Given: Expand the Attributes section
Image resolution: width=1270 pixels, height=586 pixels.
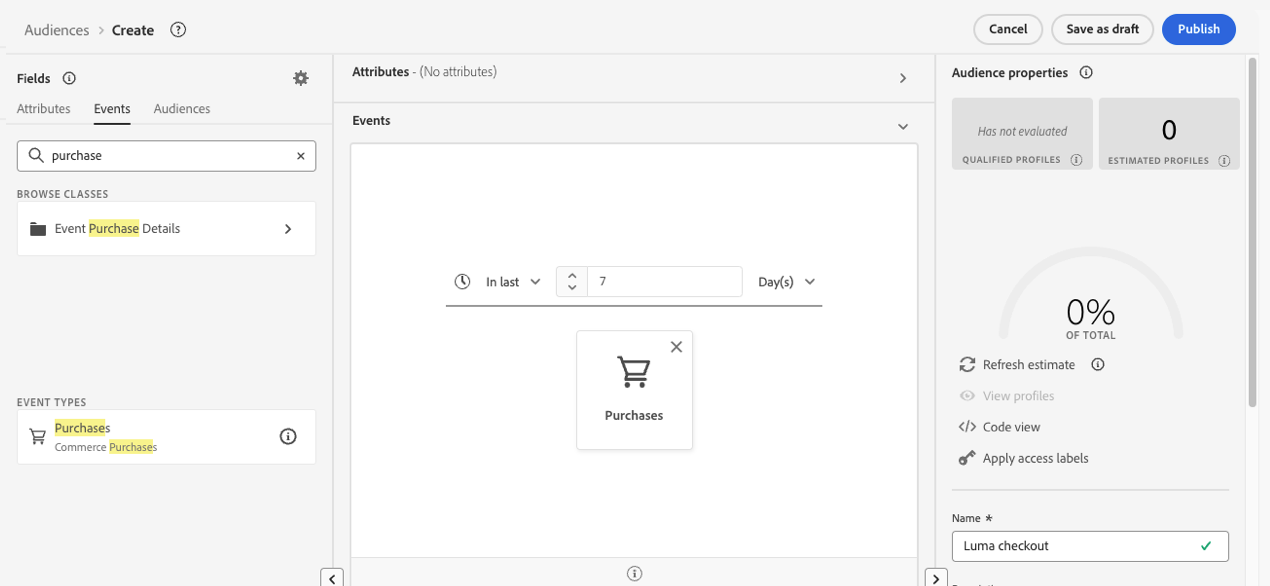Looking at the screenshot, I should point(903,78).
